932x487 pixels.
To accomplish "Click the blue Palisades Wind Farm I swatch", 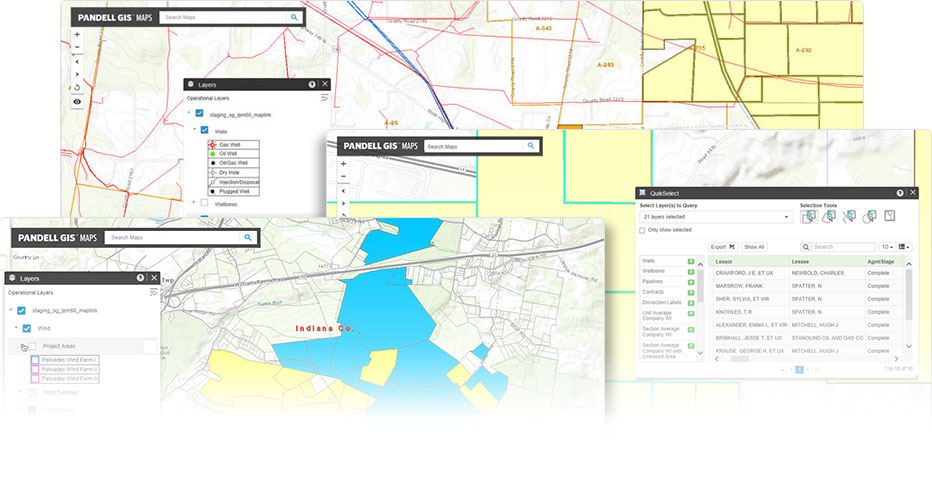I will click(x=35, y=360).
